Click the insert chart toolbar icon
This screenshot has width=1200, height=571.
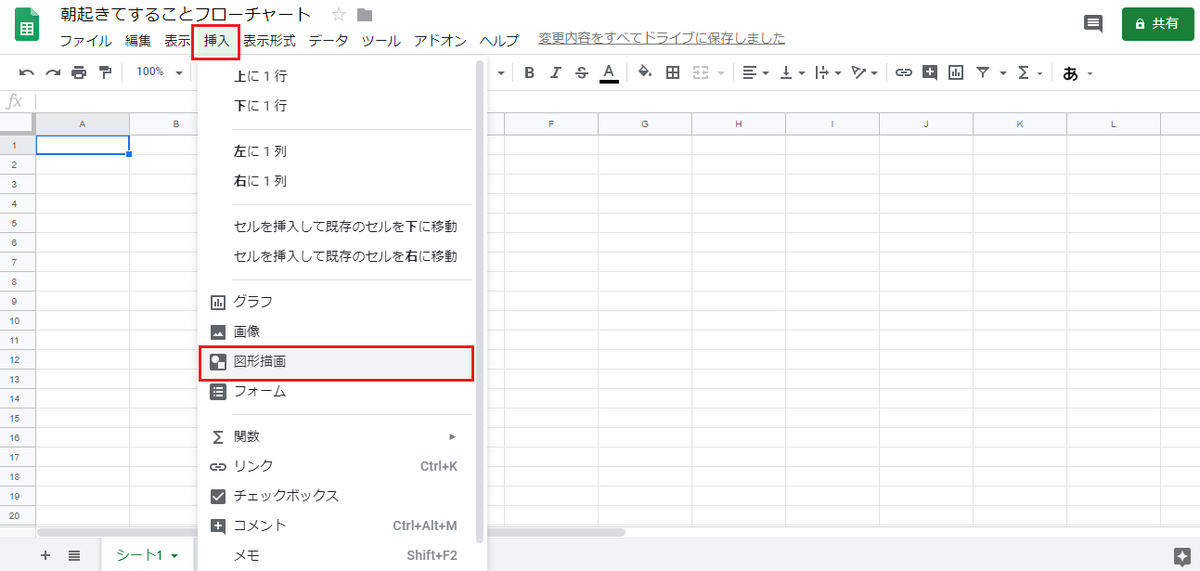tap(956, 72)
